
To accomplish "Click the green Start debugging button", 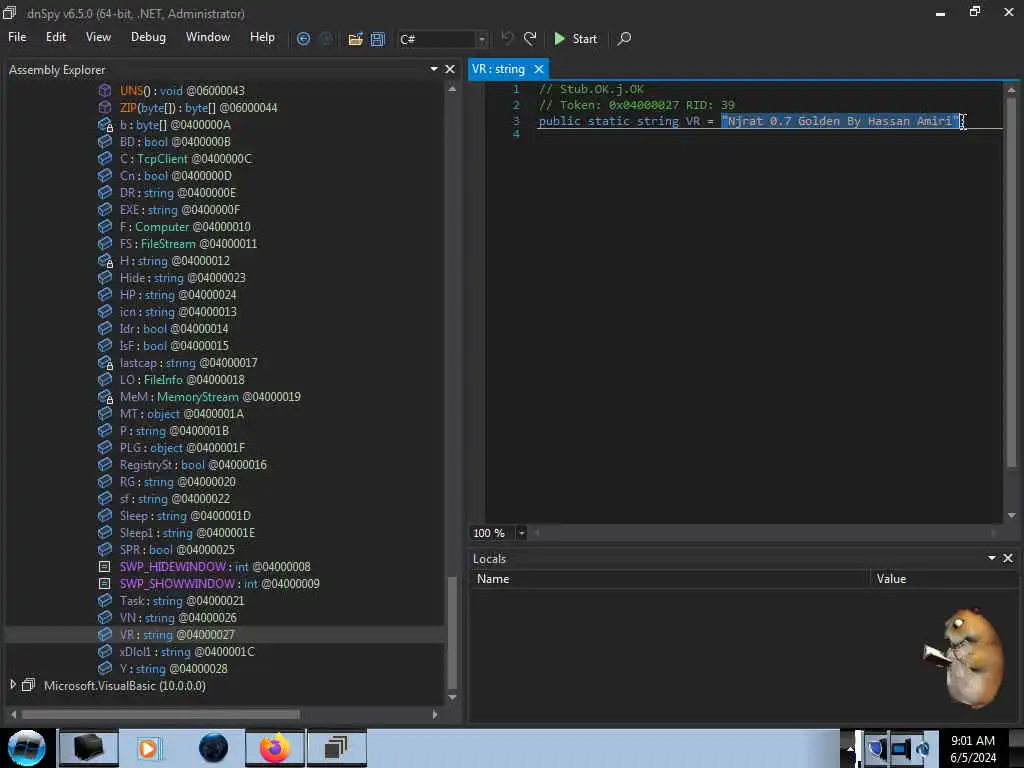I will (575, 39).
